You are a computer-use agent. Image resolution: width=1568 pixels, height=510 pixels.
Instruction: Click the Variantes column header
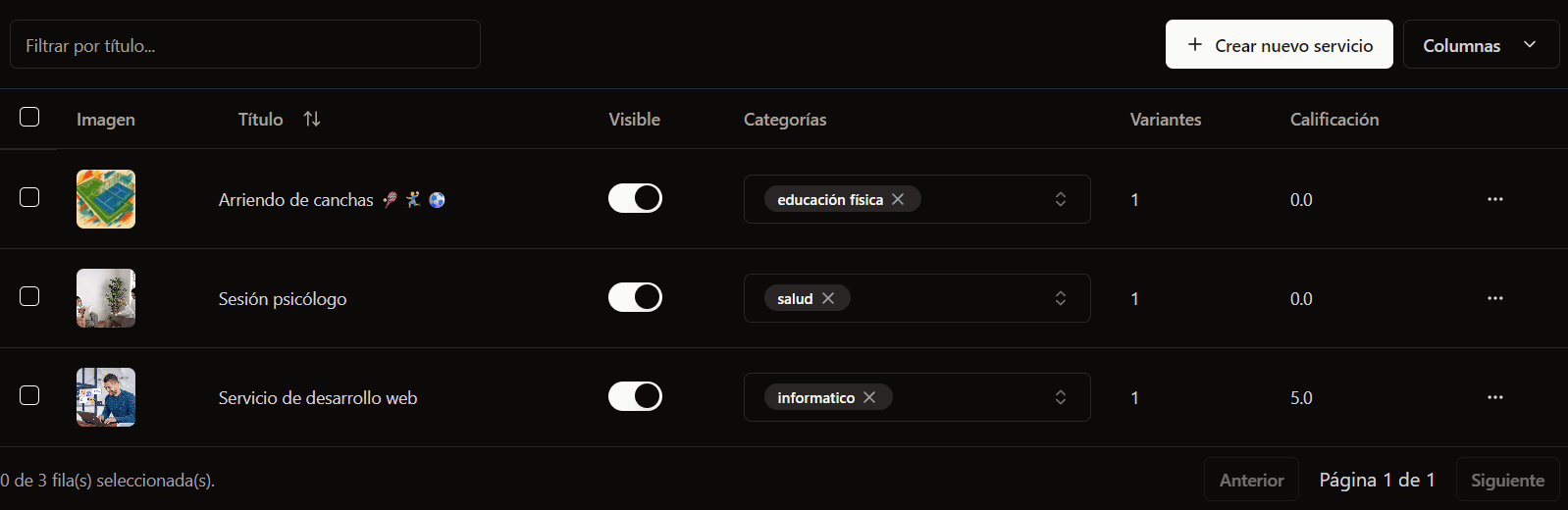1166,119
